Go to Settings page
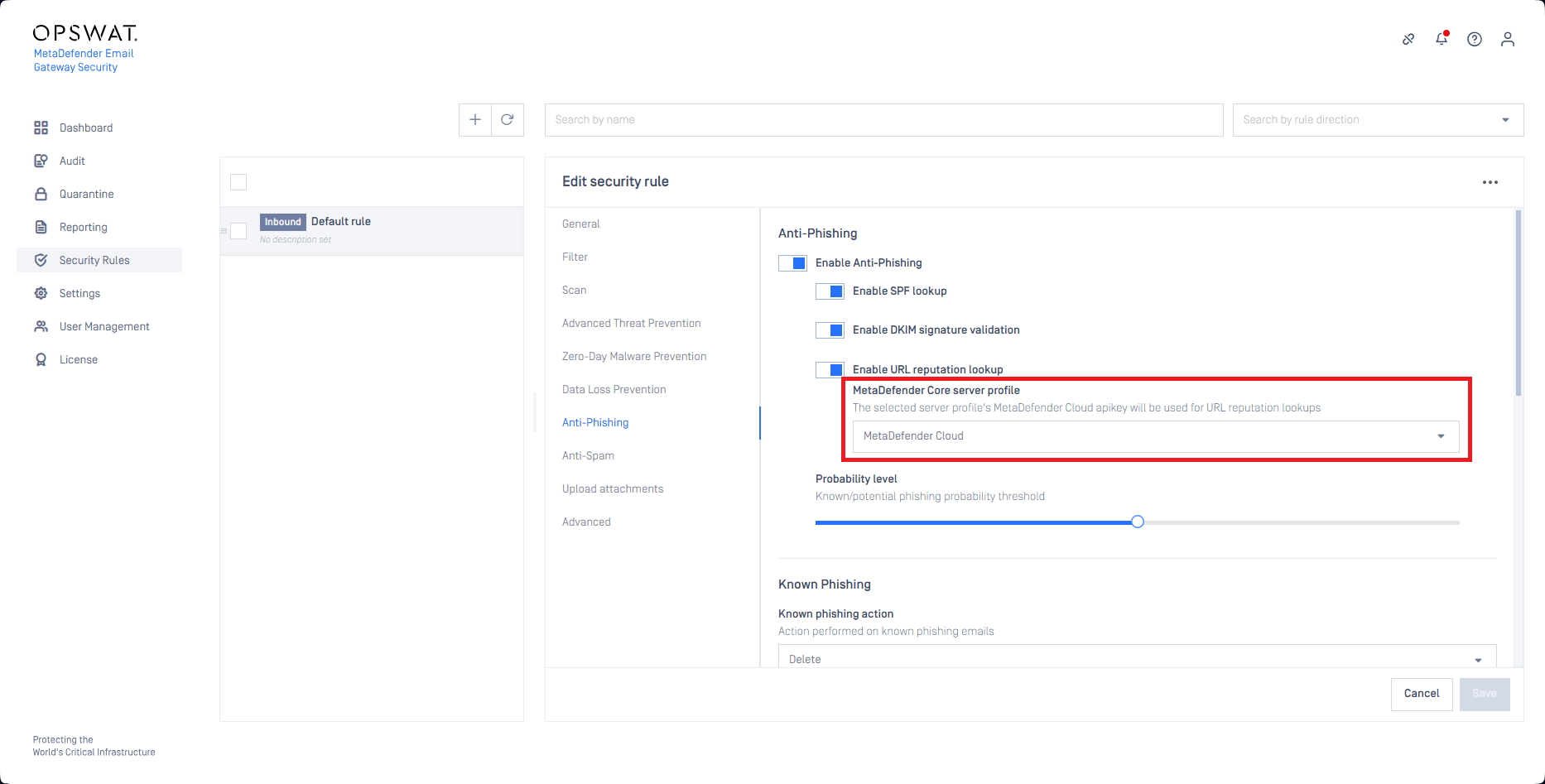The width and height of the screenshot is (1545, 784). (x=79, y=293)
